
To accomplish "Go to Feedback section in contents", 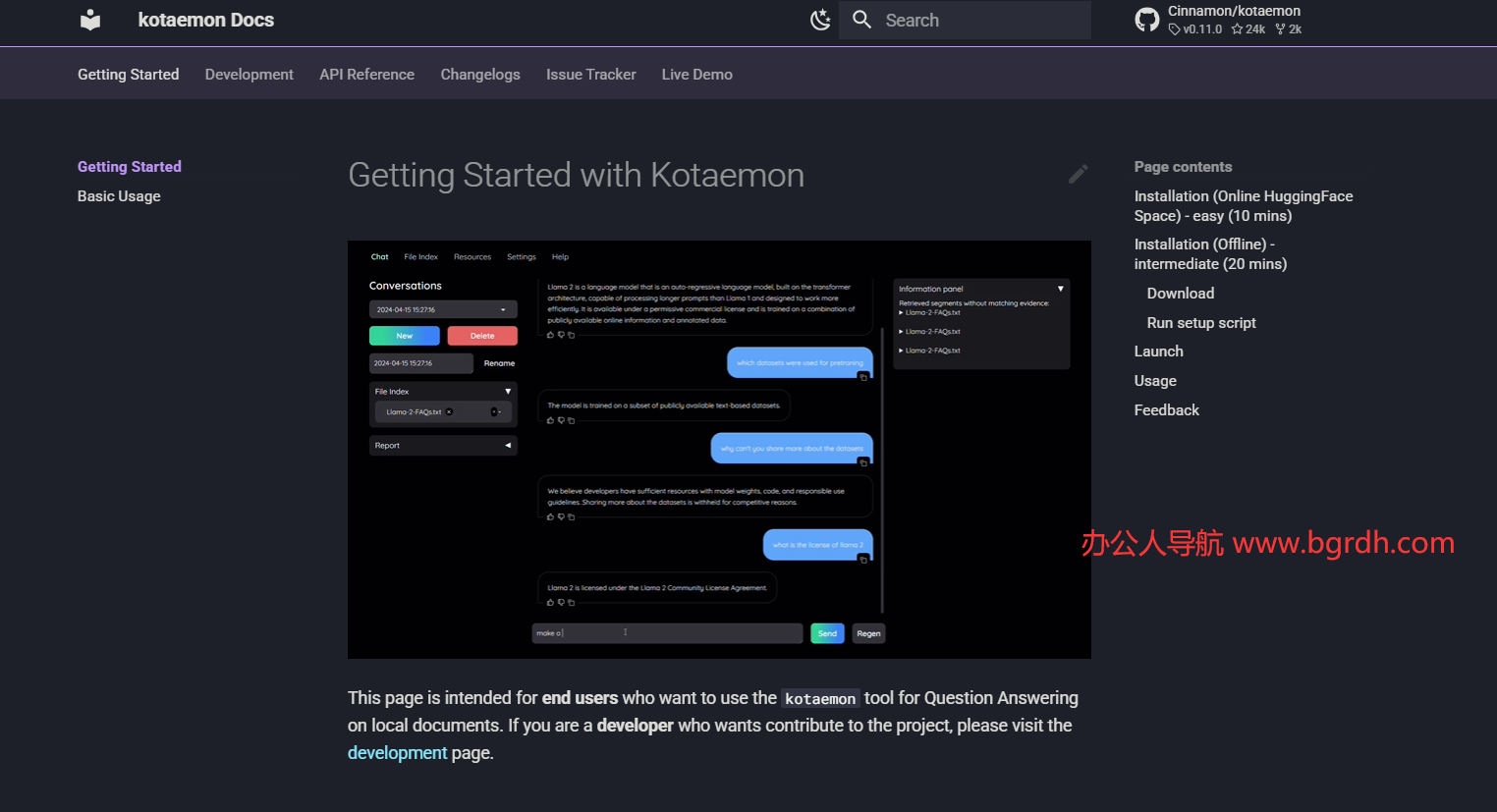I will 1166,410.
